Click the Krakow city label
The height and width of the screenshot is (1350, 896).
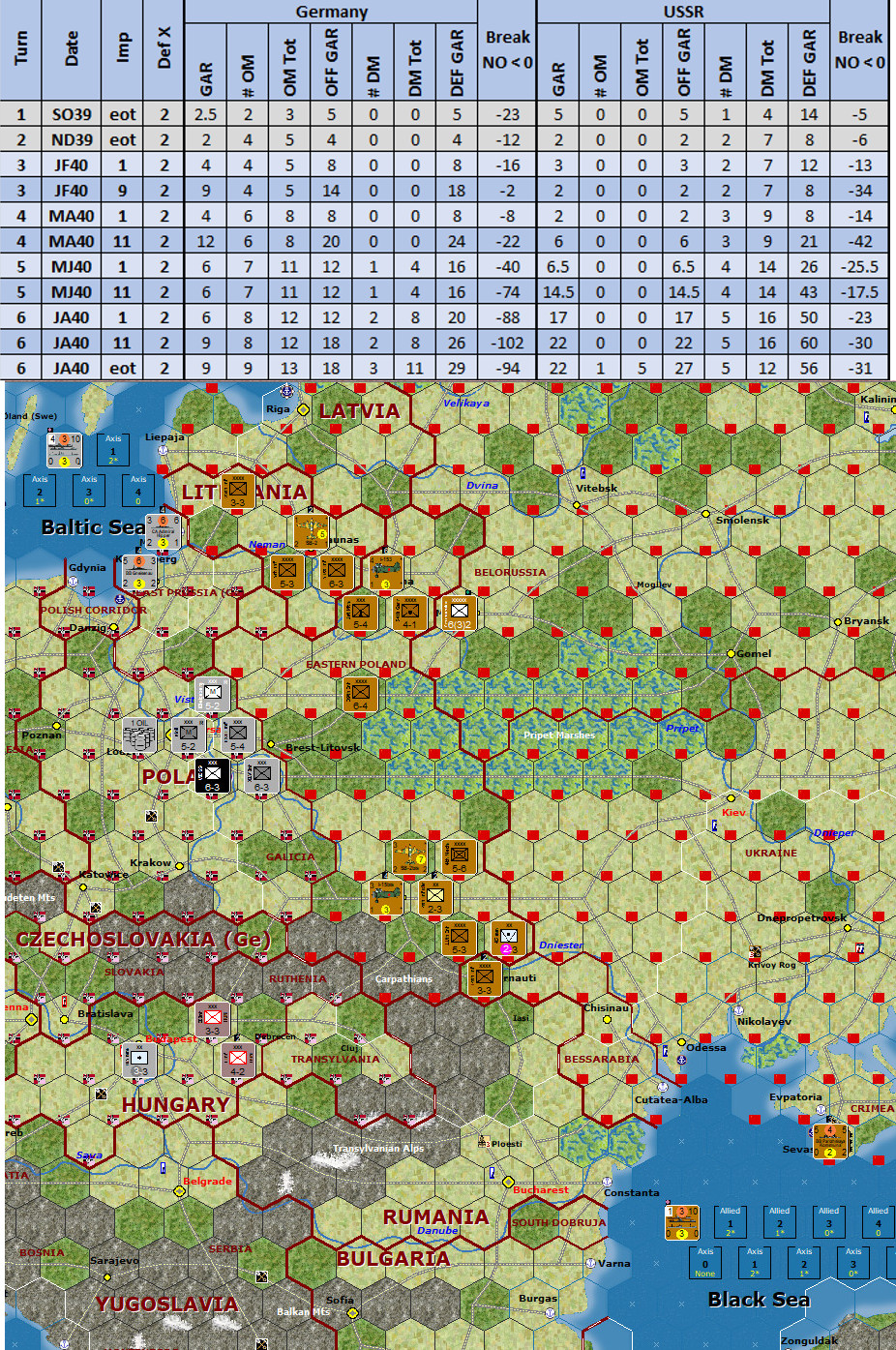tap(150, 862)
